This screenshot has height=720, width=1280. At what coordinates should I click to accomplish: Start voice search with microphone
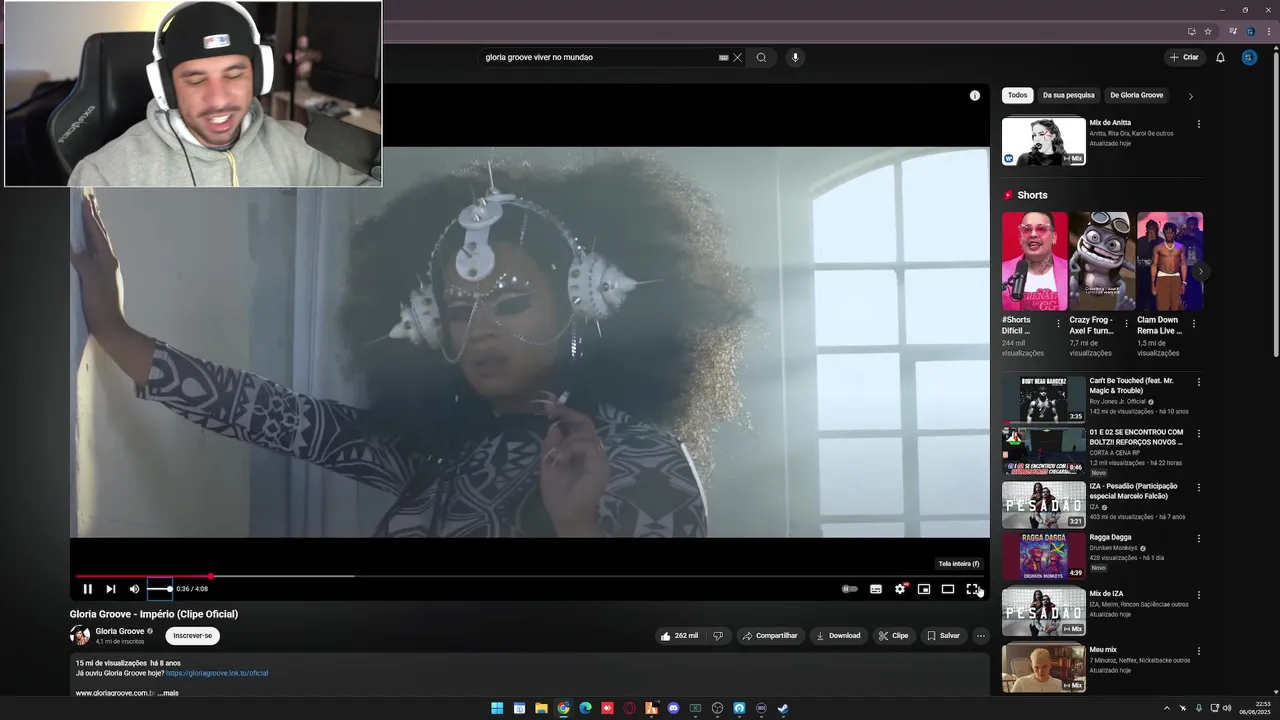(x=796, y=57)
